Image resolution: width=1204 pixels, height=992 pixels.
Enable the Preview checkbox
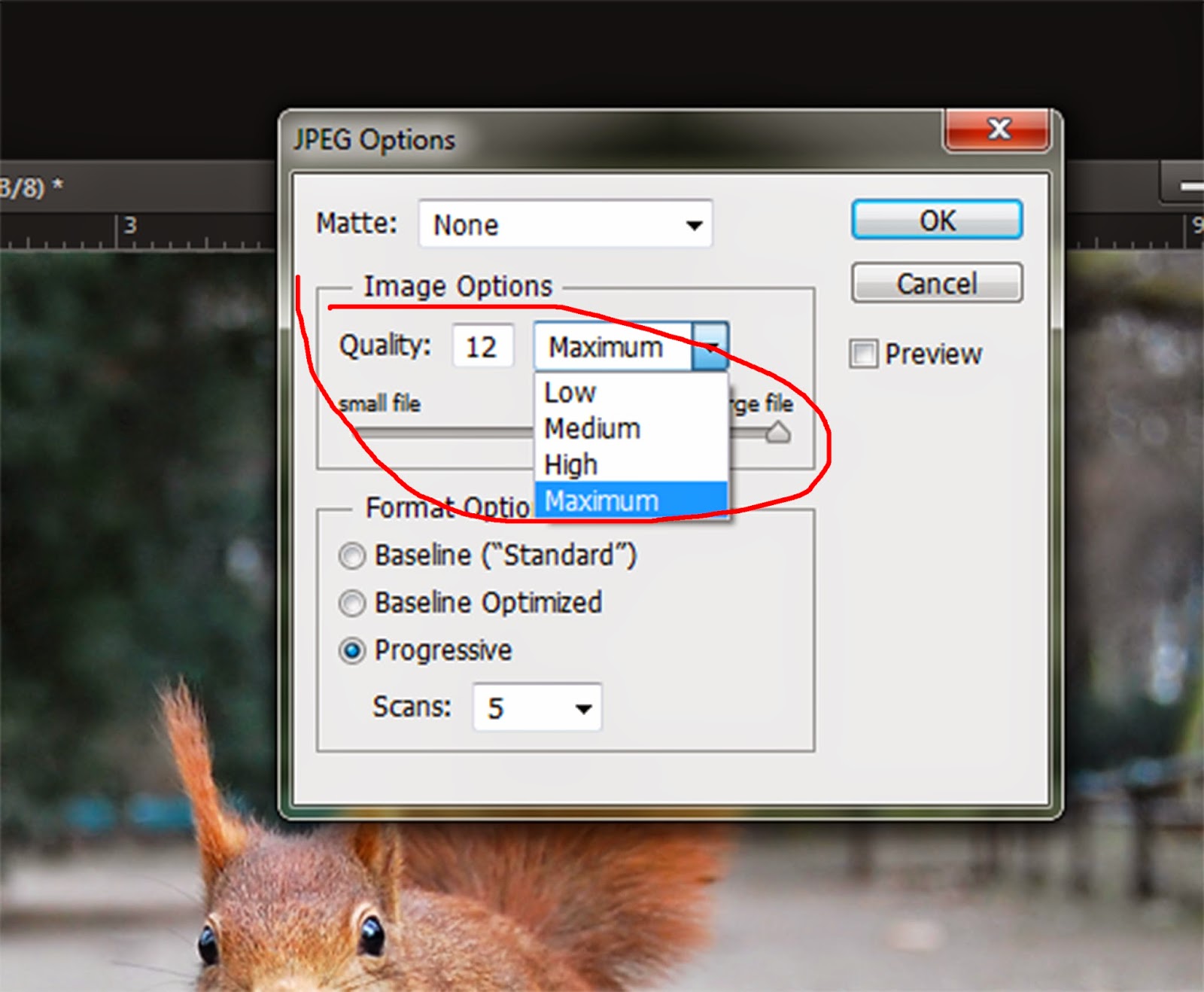pyautogui.click(x=863, y=354)
